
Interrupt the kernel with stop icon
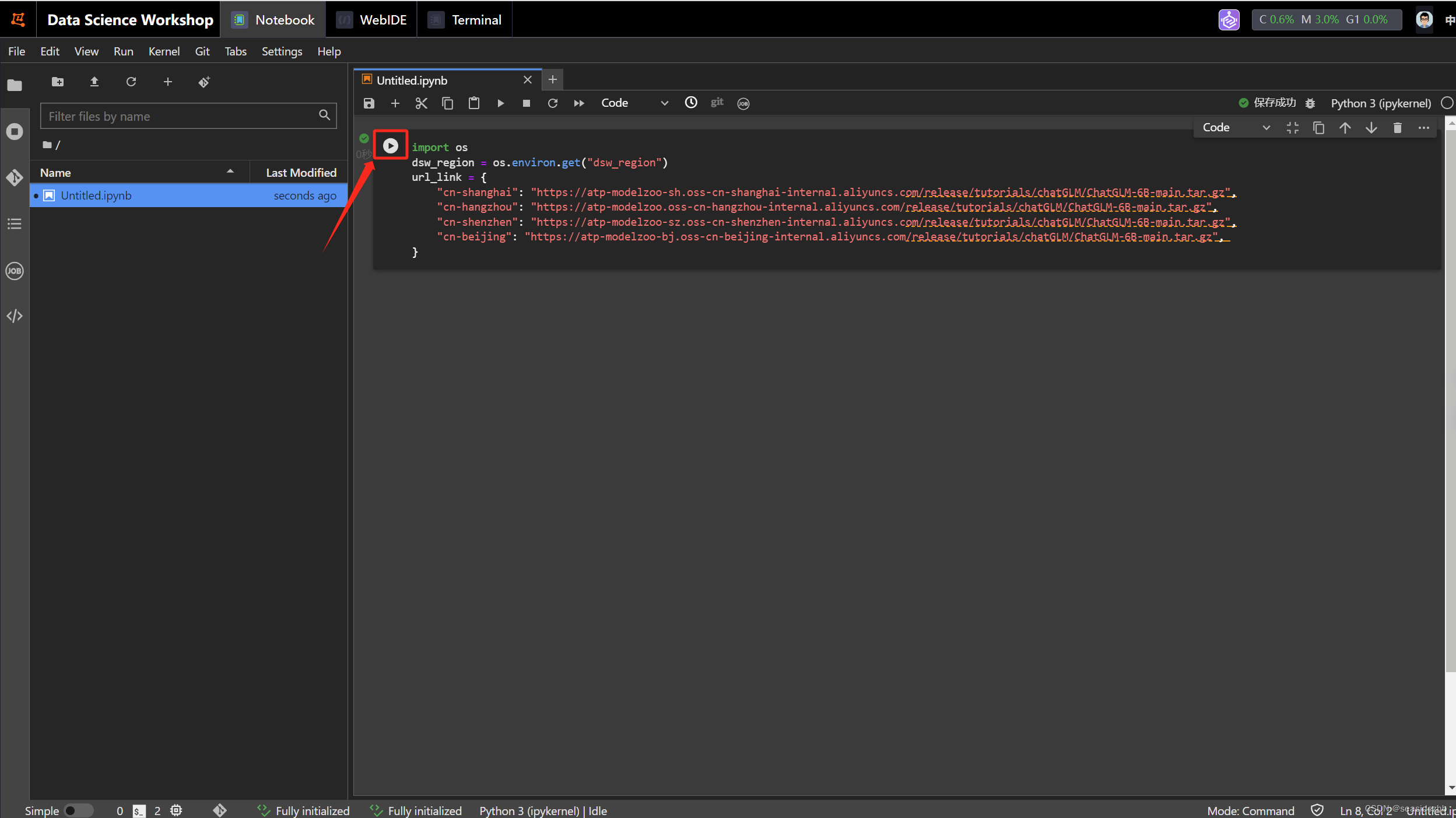[x=527, y=103]
